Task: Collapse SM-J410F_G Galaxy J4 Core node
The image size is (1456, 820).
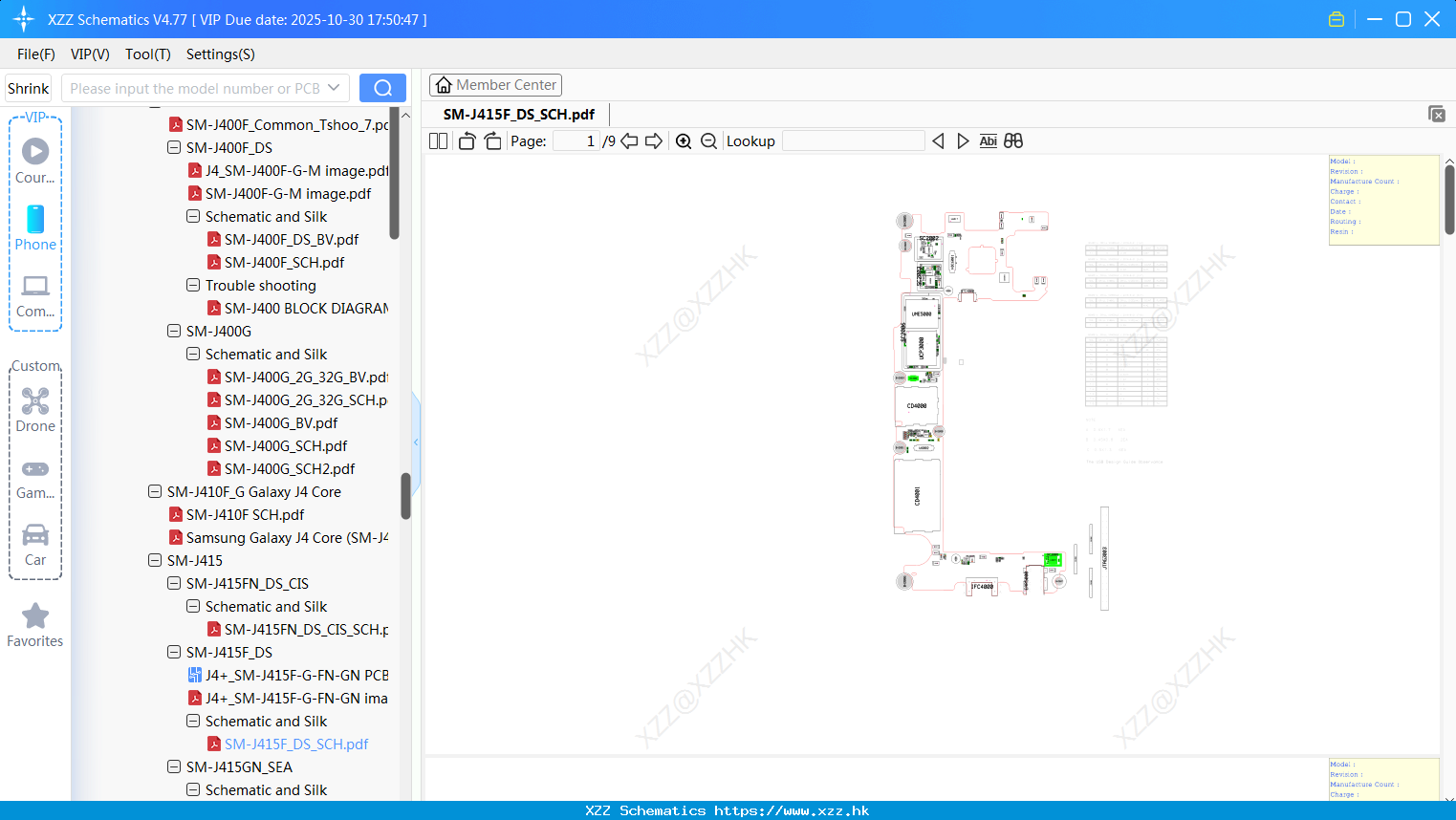Action: point(155,491)
